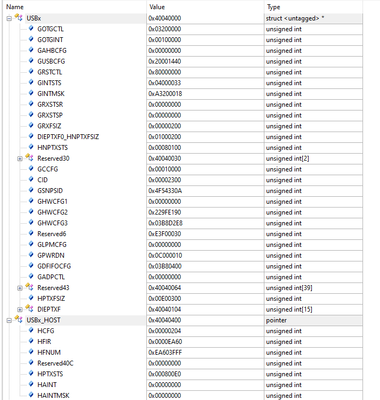Click the GOTGCTL field icon
The image size is (380, 400).
pos(31,29)
